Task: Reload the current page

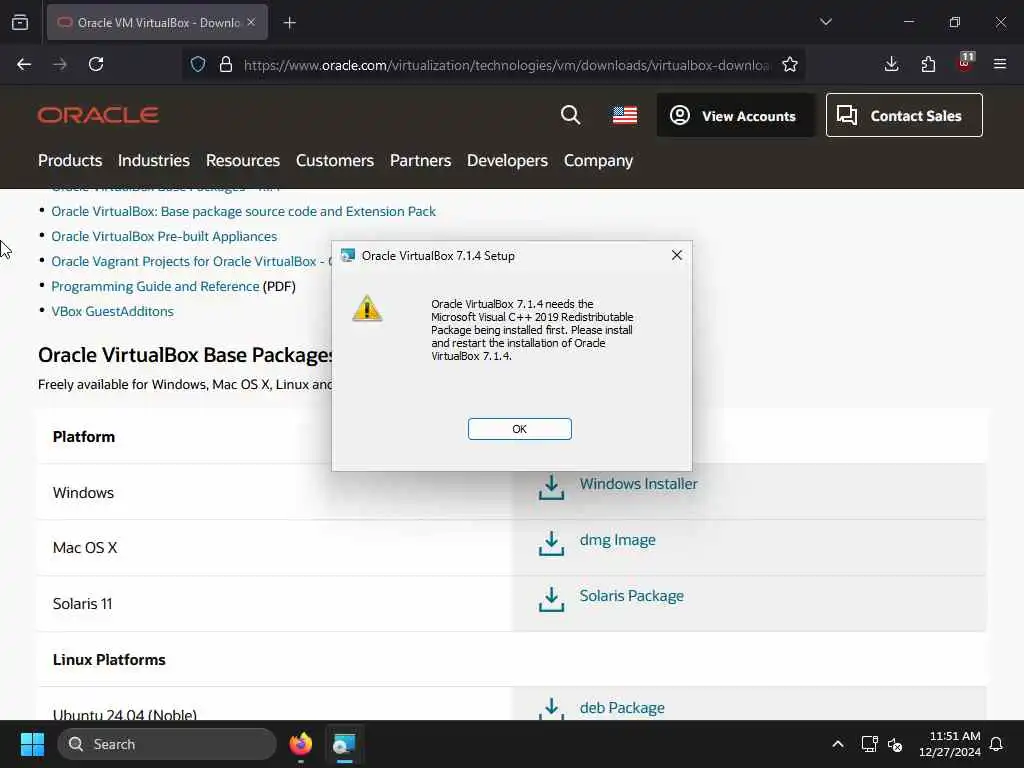Action: (x=96, y=64)
